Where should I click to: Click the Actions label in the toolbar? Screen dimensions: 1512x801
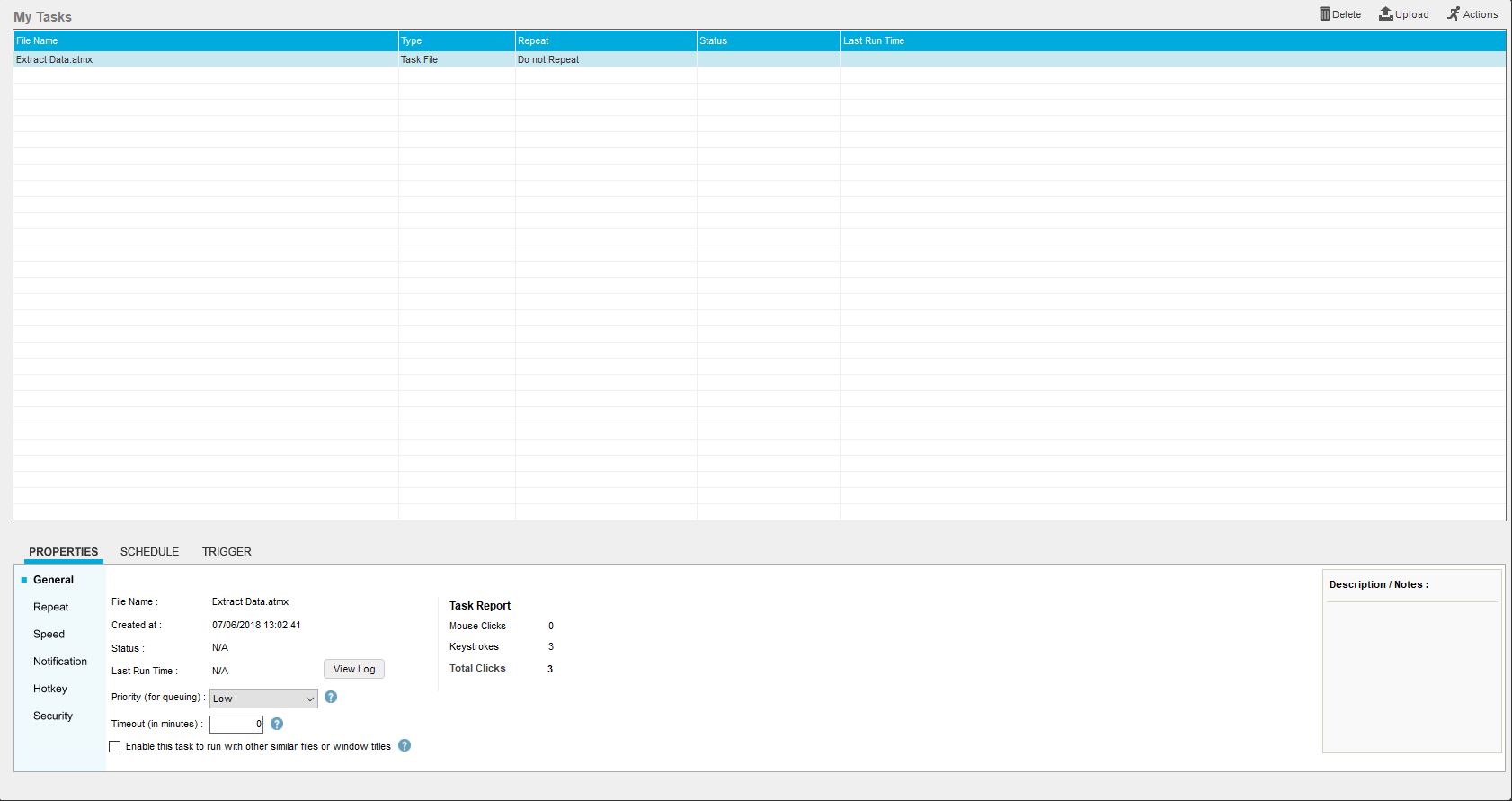(x=1481, y=14)
